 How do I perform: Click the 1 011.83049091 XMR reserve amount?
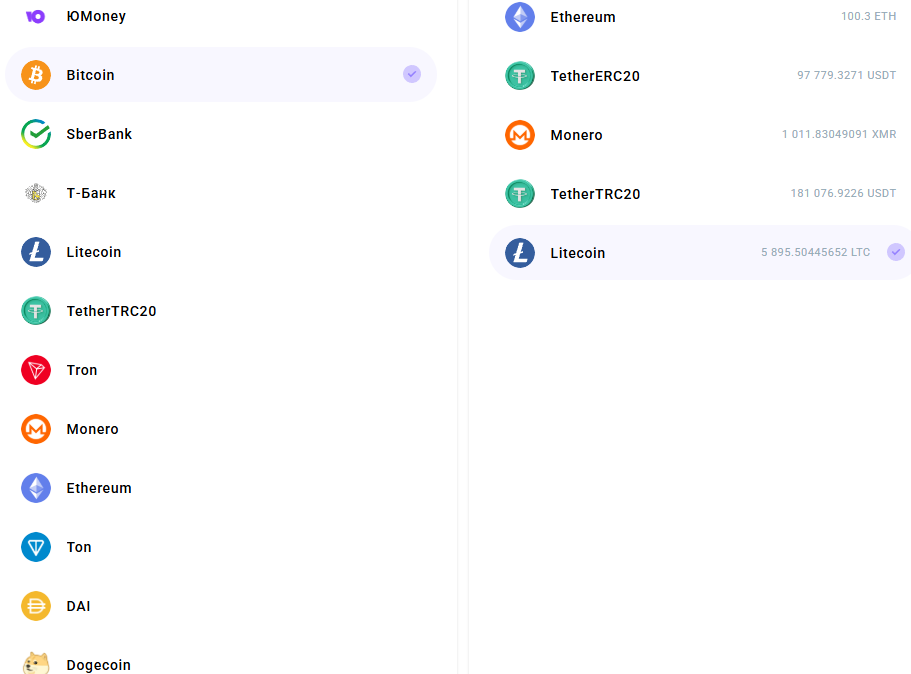pos(838,135)
